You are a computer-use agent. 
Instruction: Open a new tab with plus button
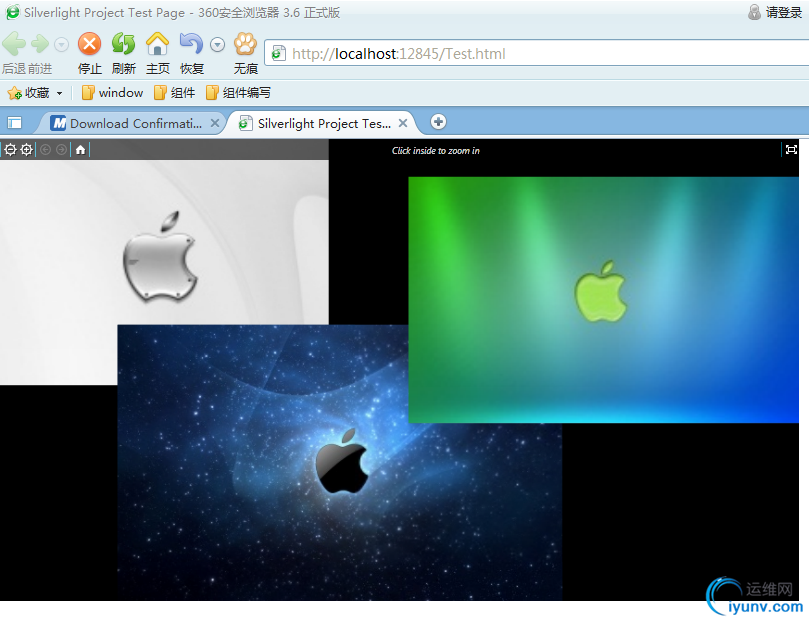tap(438, 122)
